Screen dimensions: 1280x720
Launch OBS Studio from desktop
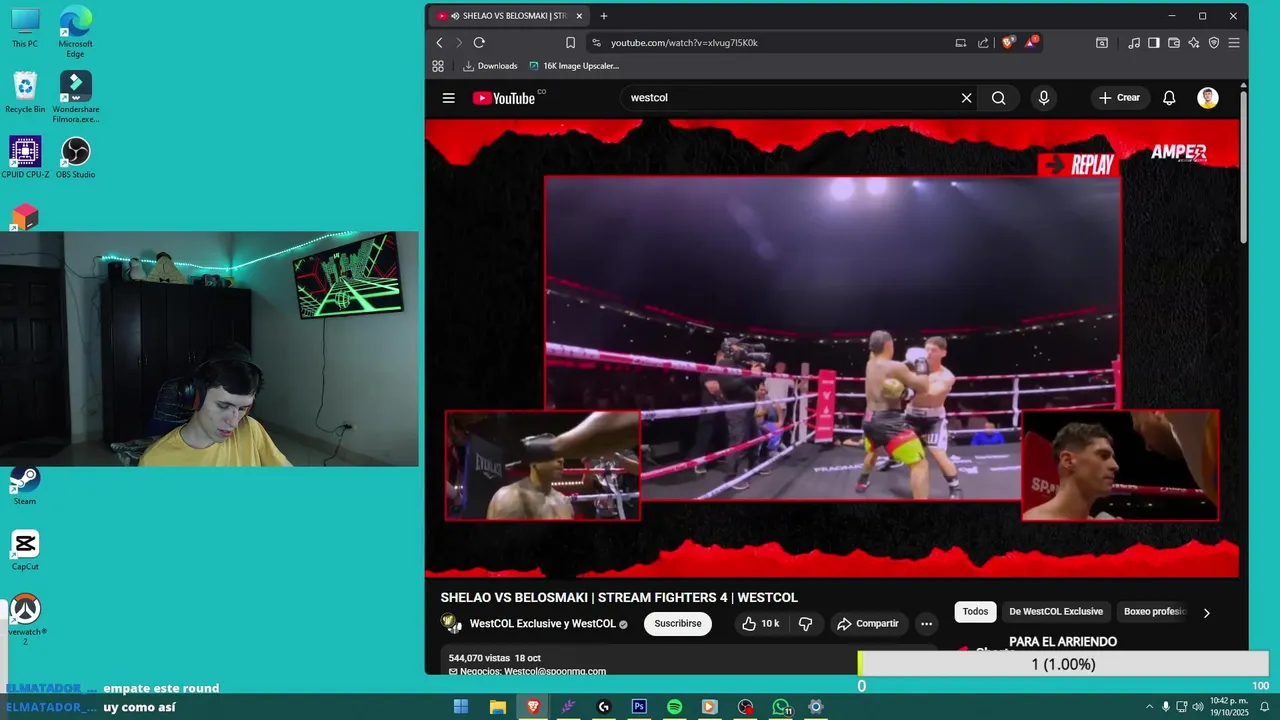tap(75, 158)
